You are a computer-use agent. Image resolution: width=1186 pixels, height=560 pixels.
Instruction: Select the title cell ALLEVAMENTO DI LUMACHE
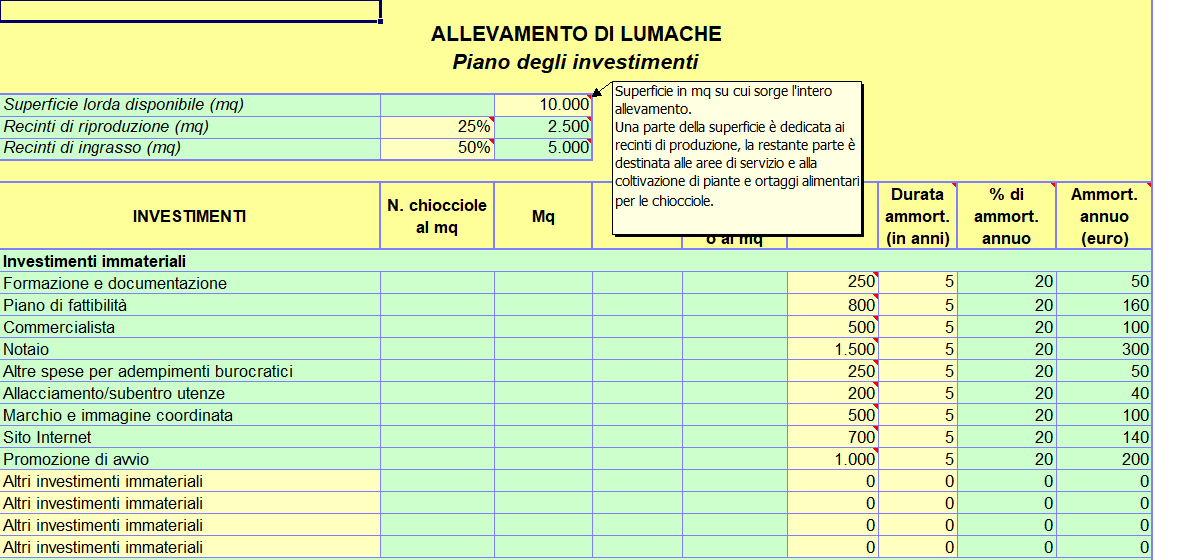click(576, 34)
